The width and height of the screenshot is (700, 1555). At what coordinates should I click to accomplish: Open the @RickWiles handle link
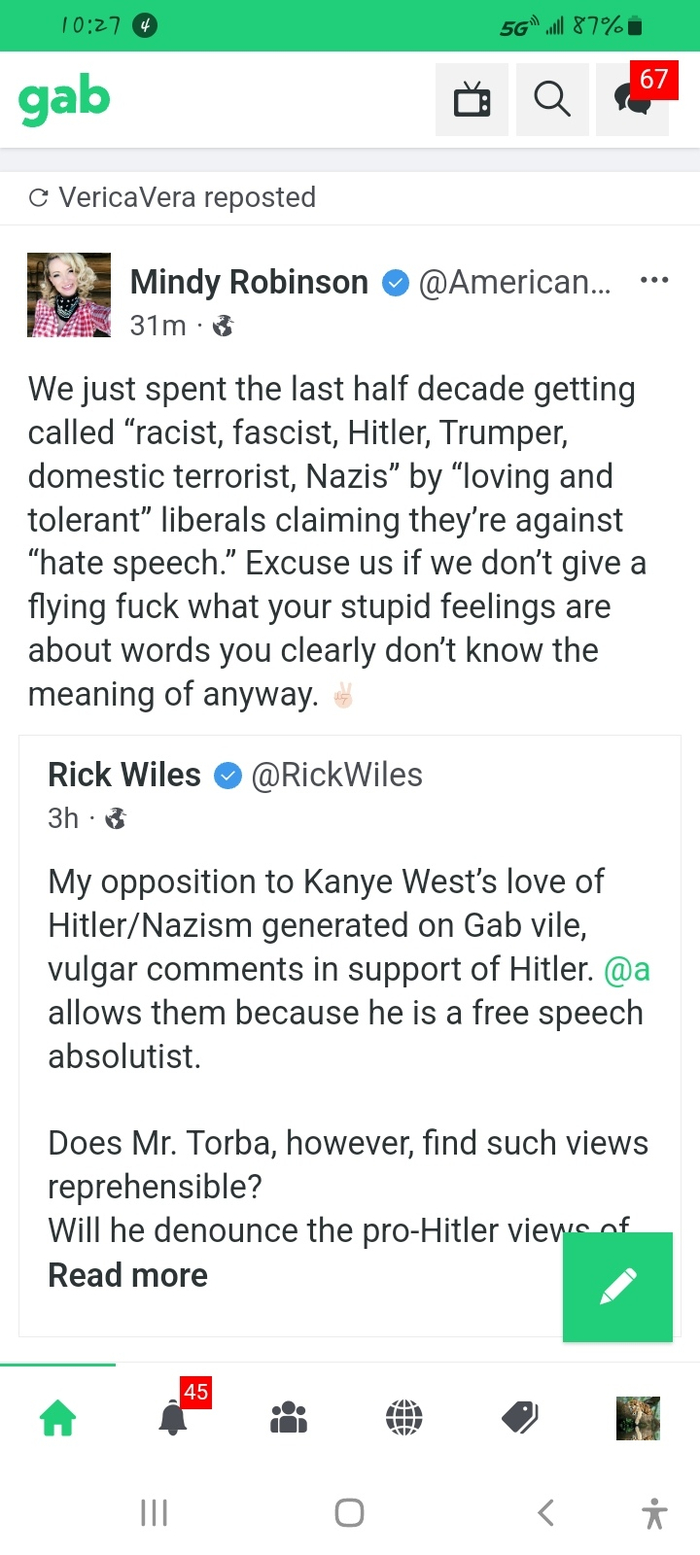[x=337, y=774]
